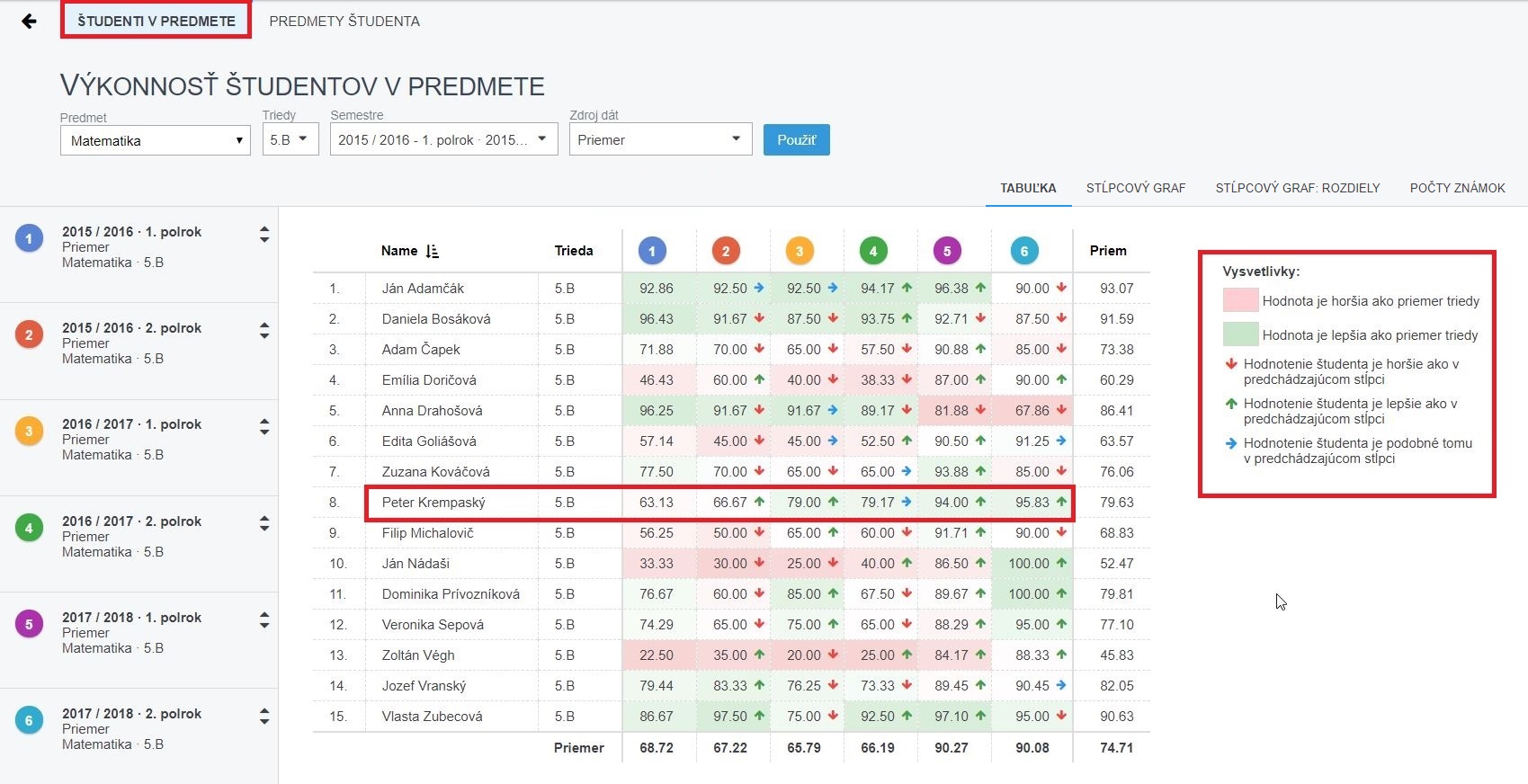Click blue column 1 header circle

click(x=652, y=251)
